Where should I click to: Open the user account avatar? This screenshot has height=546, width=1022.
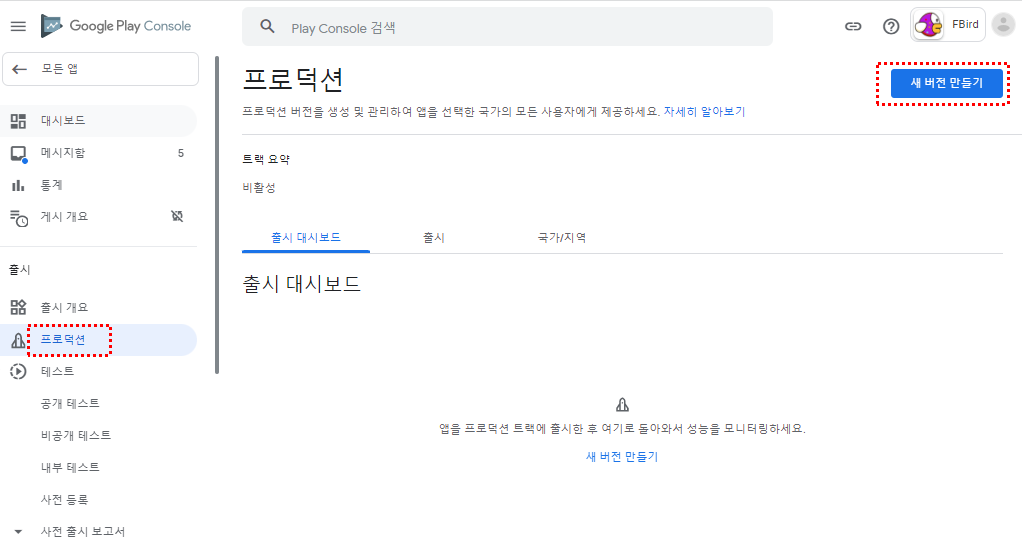click(x=1003, y=25)
